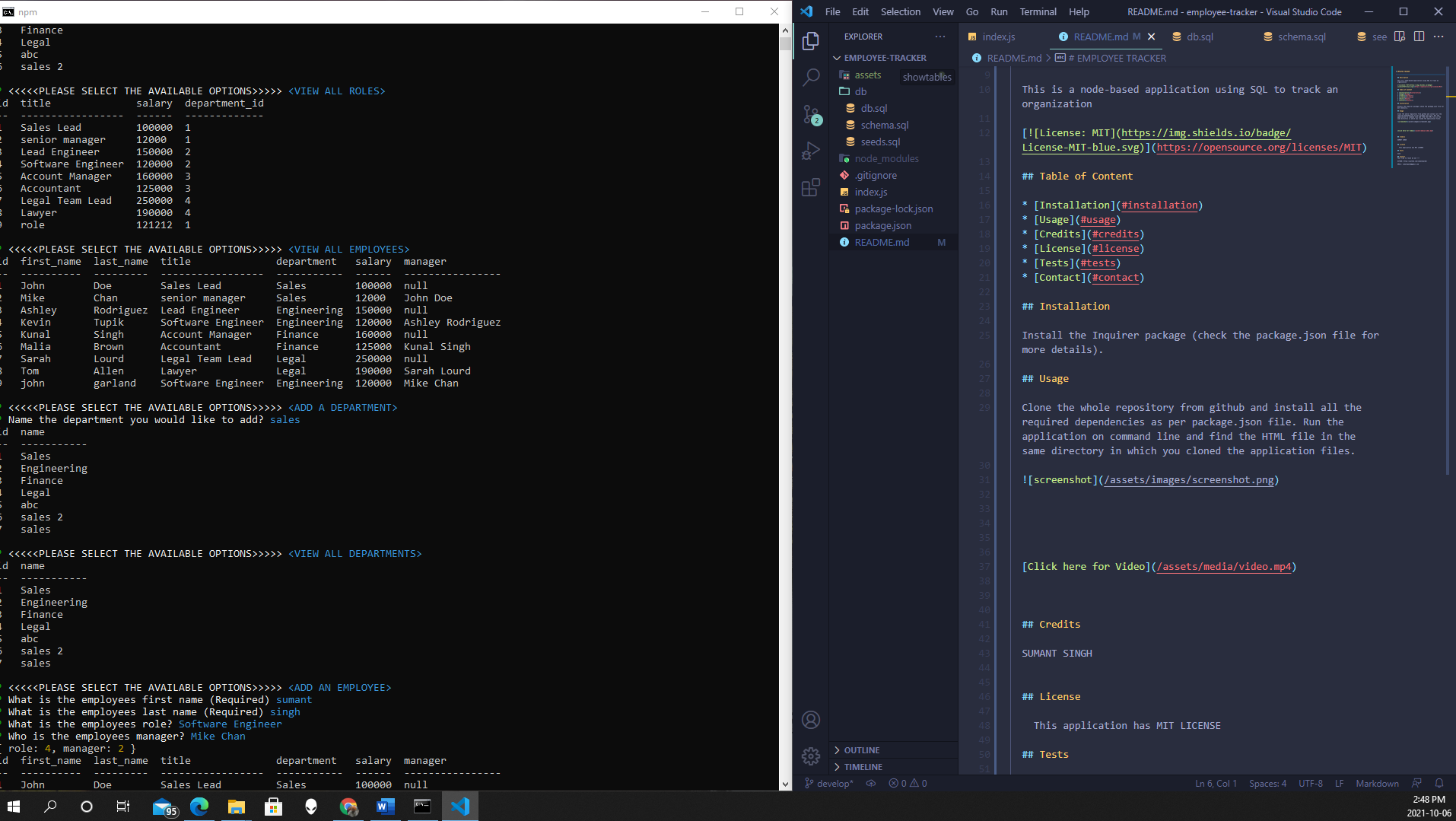Open seeds.sql in the explorer tree
Image resolution: width=1456 pixels, height=821 pixels.
click(880, 142)
